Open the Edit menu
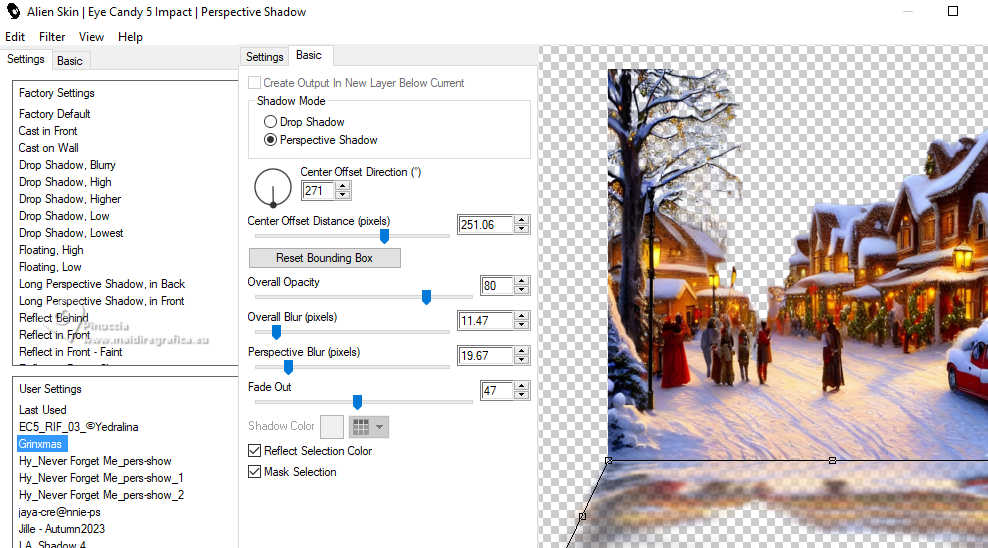The width and height of the screenshot is (988, 548). click(14, 37)
